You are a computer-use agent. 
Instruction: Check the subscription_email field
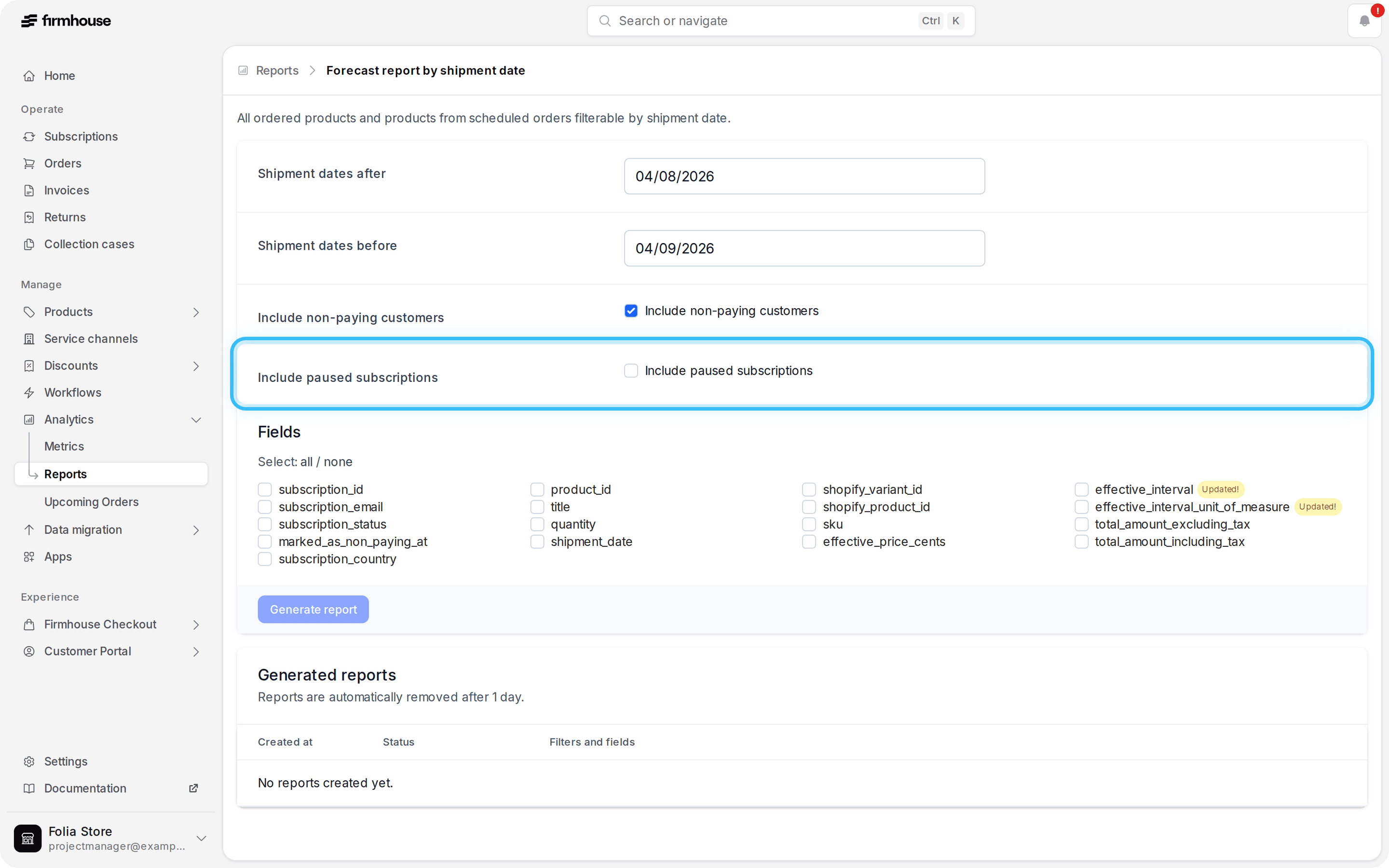(265, 507)
